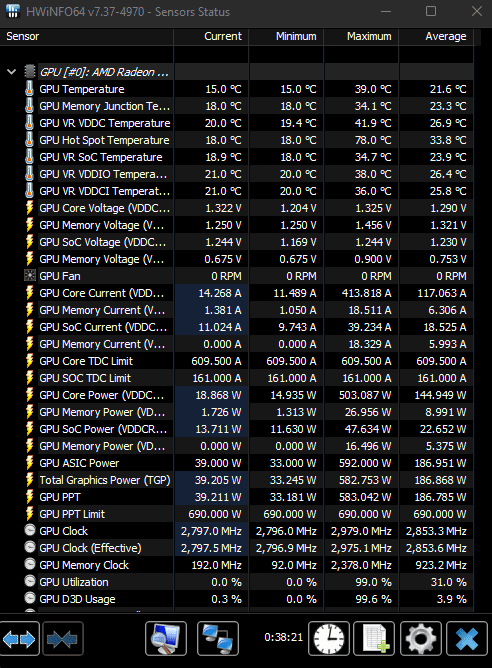Open sensor settings via the gear icon
The image size is (492, 668).
[x=420, y=639]
